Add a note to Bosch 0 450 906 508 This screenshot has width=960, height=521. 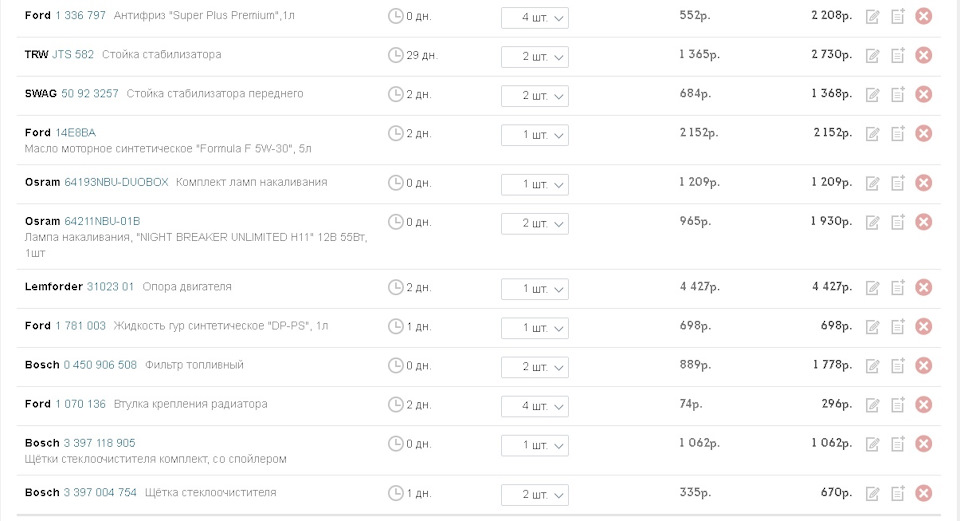point(898,366)
